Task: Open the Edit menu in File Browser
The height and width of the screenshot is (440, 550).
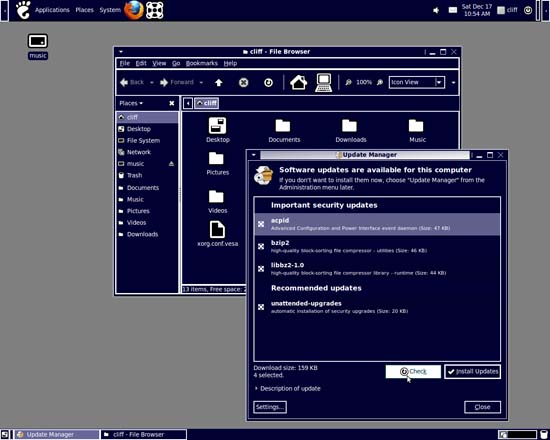Action: coord(141,63)
